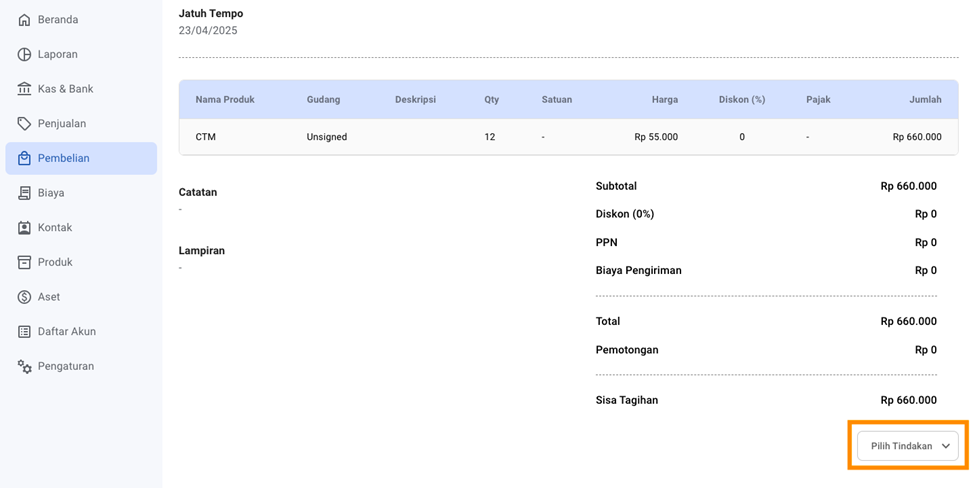Click the Beranda home icon
The height and width of the screenshot is (488, 975).
pos(25,20)
